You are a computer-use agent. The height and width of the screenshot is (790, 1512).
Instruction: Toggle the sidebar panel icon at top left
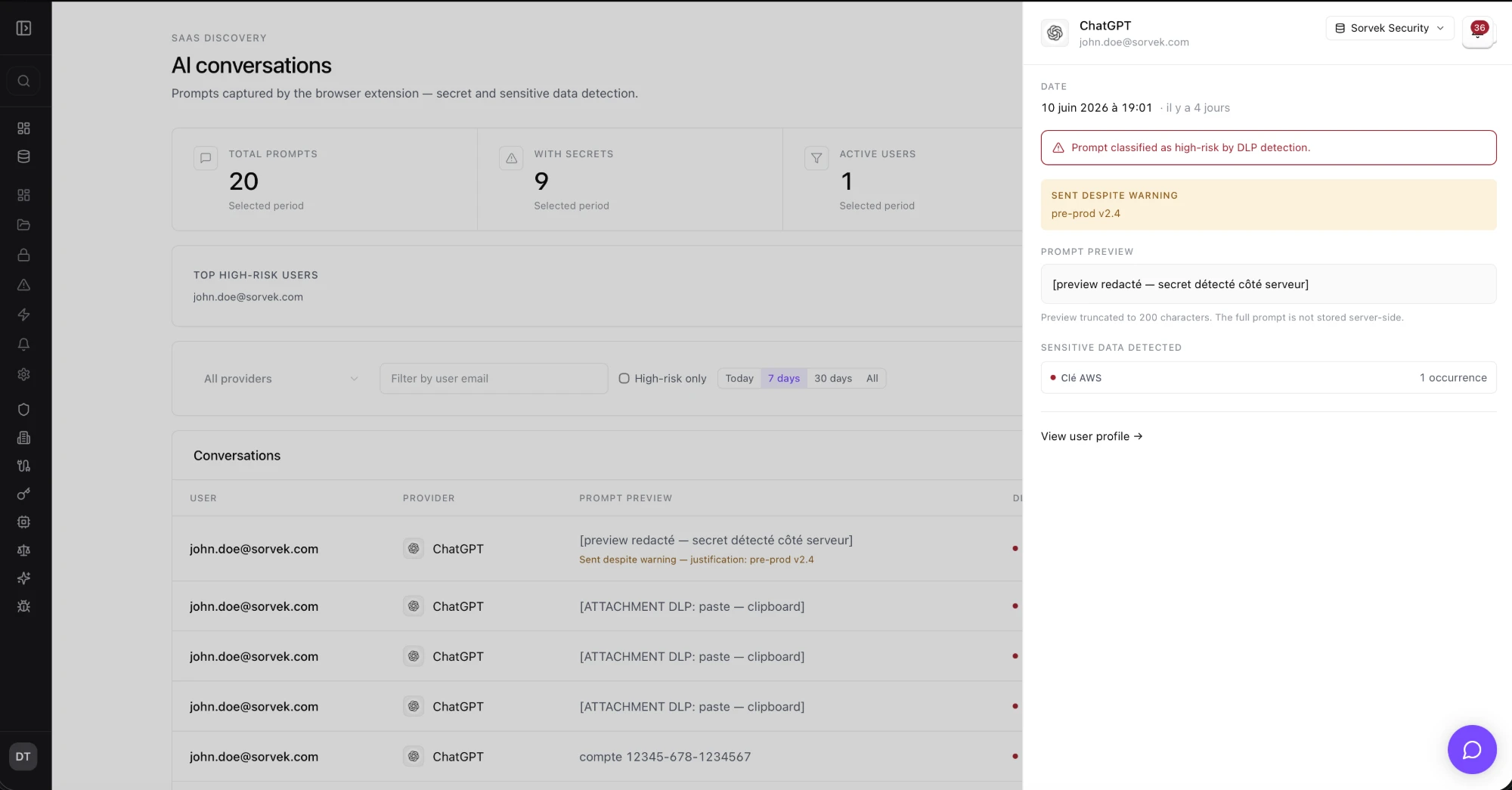[x=23, y=28]
